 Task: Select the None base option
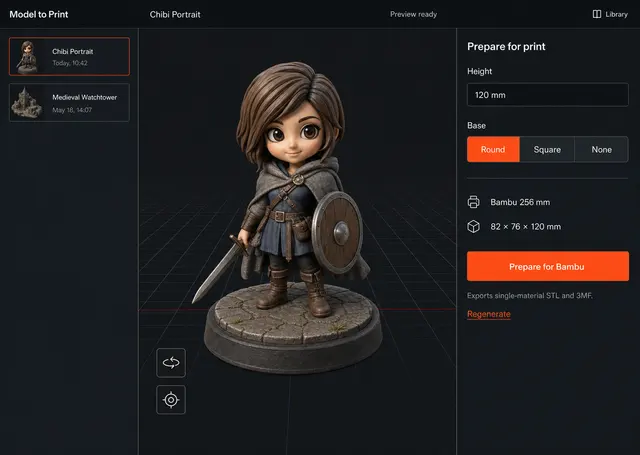[601, 149]
